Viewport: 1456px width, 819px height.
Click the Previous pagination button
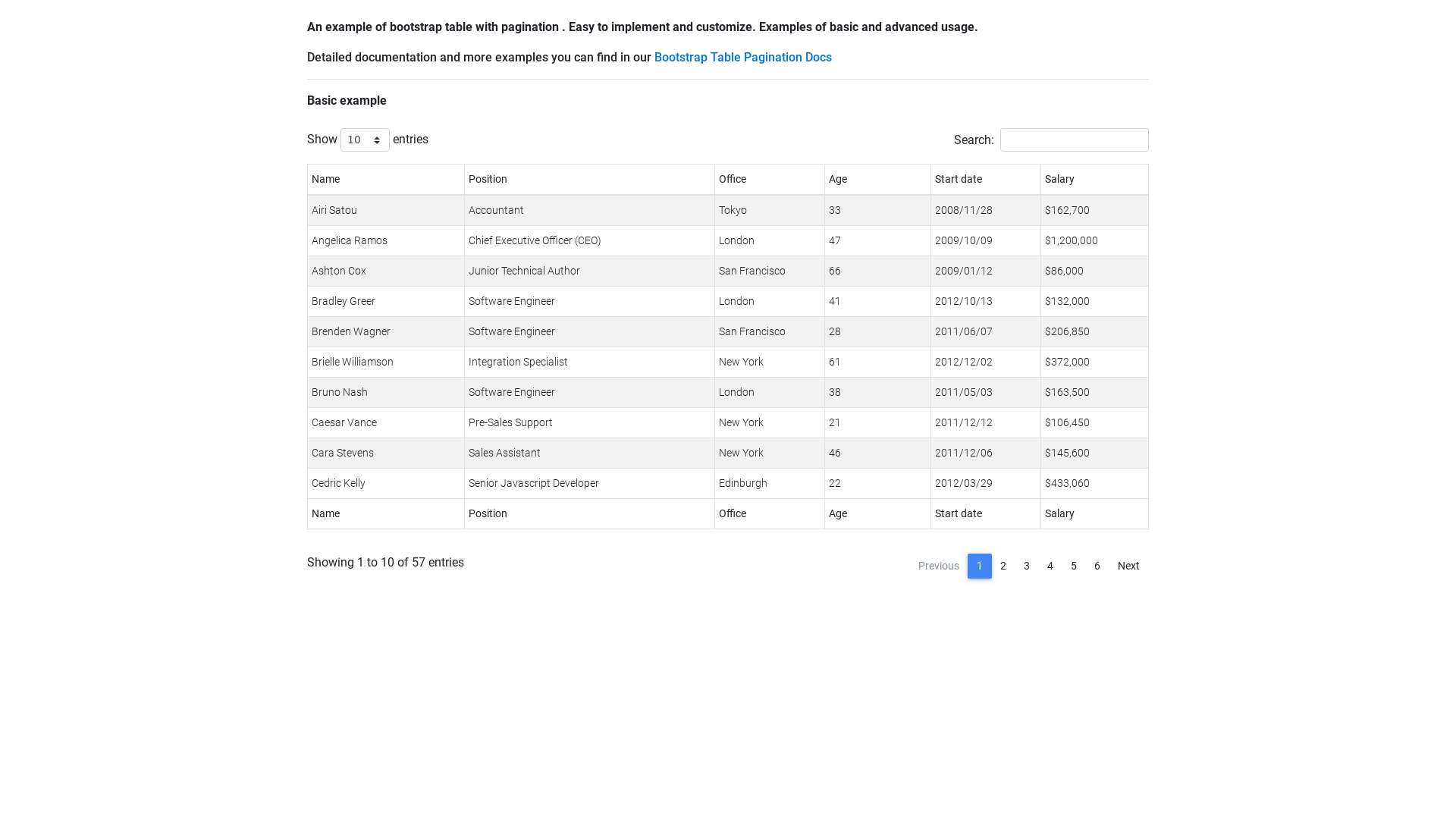(938, 566)
